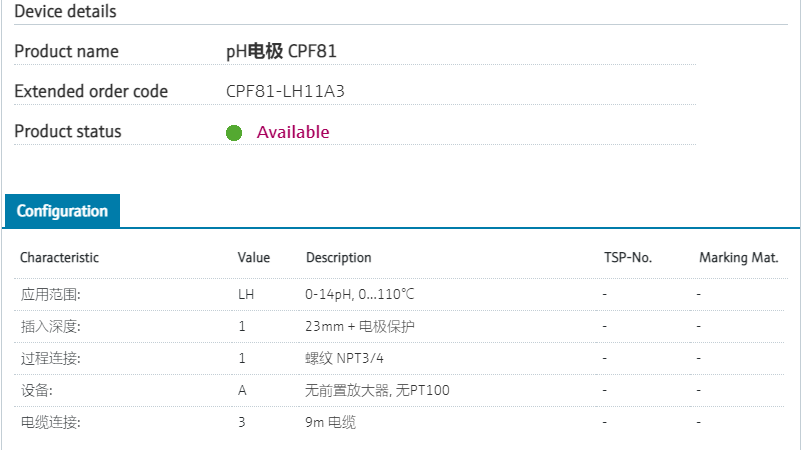This screenshot has height=450, width=801.
Task: Click the green product status indicator dot
Action: coord(234,132)
